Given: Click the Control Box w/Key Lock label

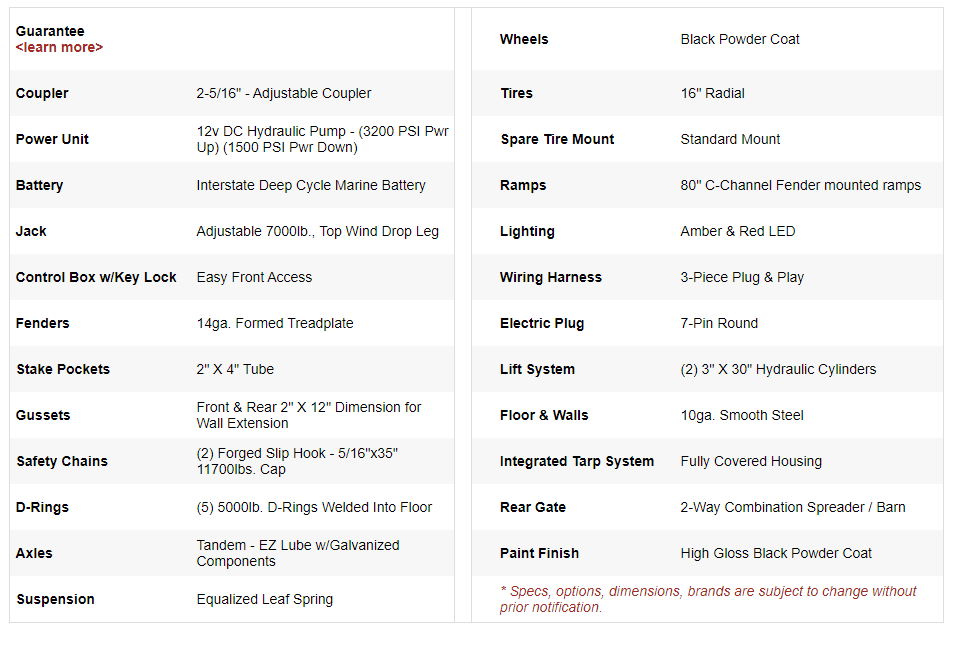Looking at the screenshot, I should 96,277.
